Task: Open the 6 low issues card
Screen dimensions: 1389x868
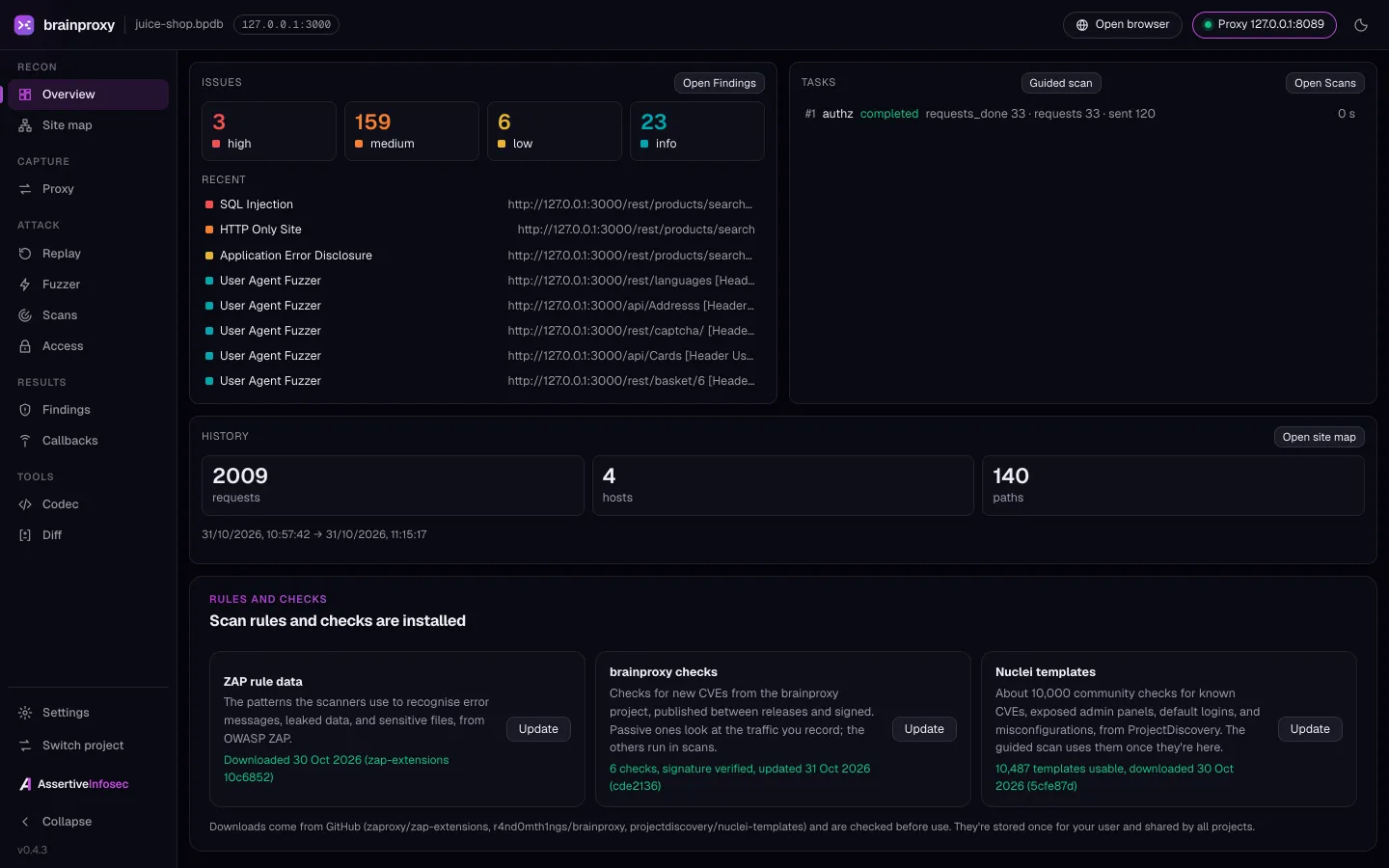Action: [555, 131]
